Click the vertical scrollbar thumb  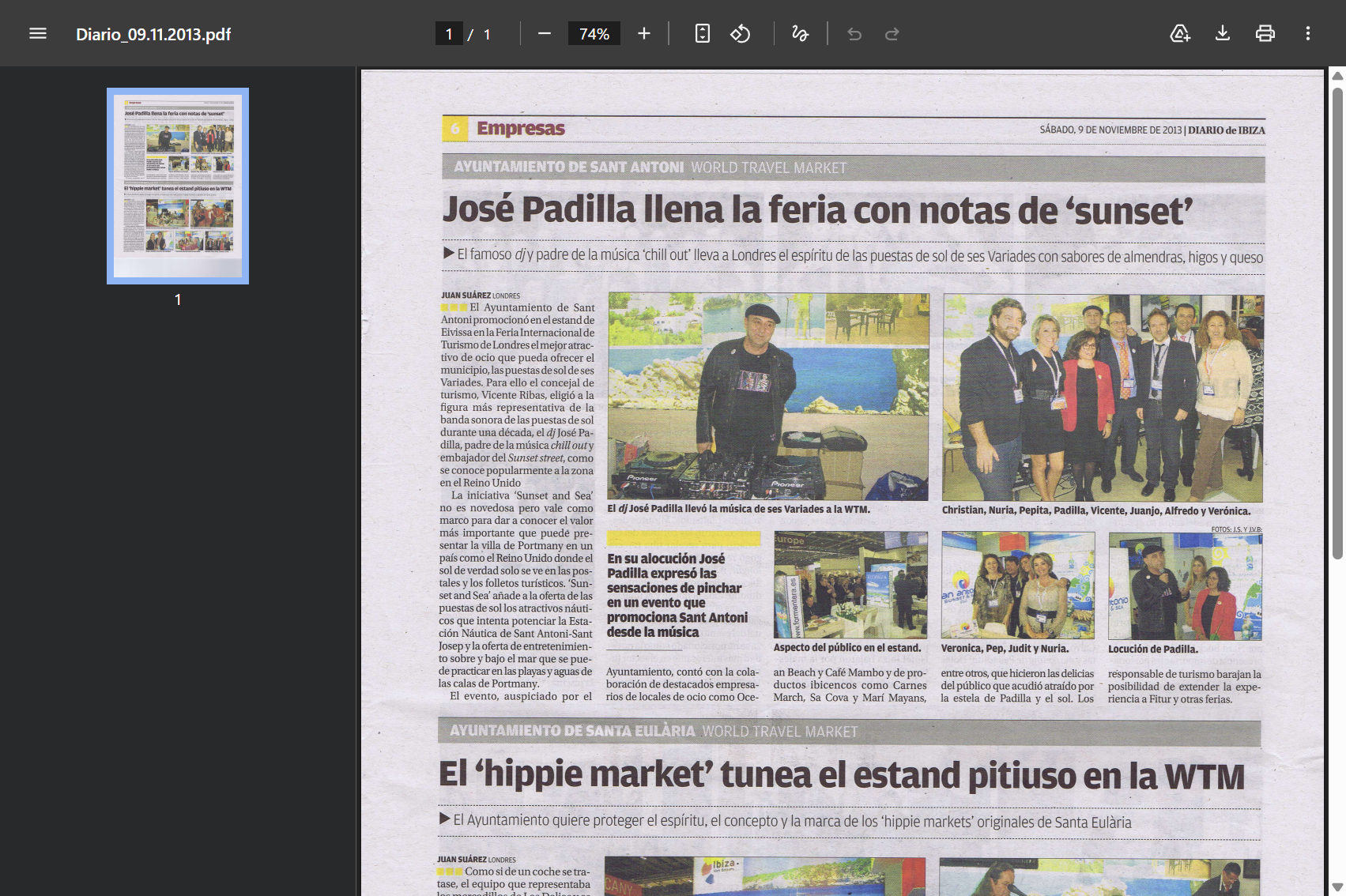[1337, 316]
